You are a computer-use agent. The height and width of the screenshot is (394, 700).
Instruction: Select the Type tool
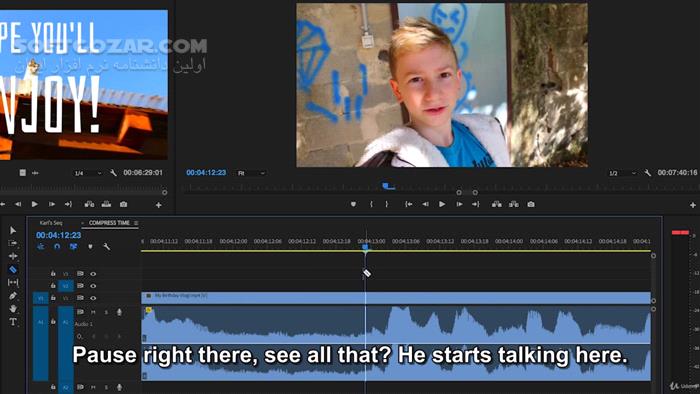pos(13,322)
